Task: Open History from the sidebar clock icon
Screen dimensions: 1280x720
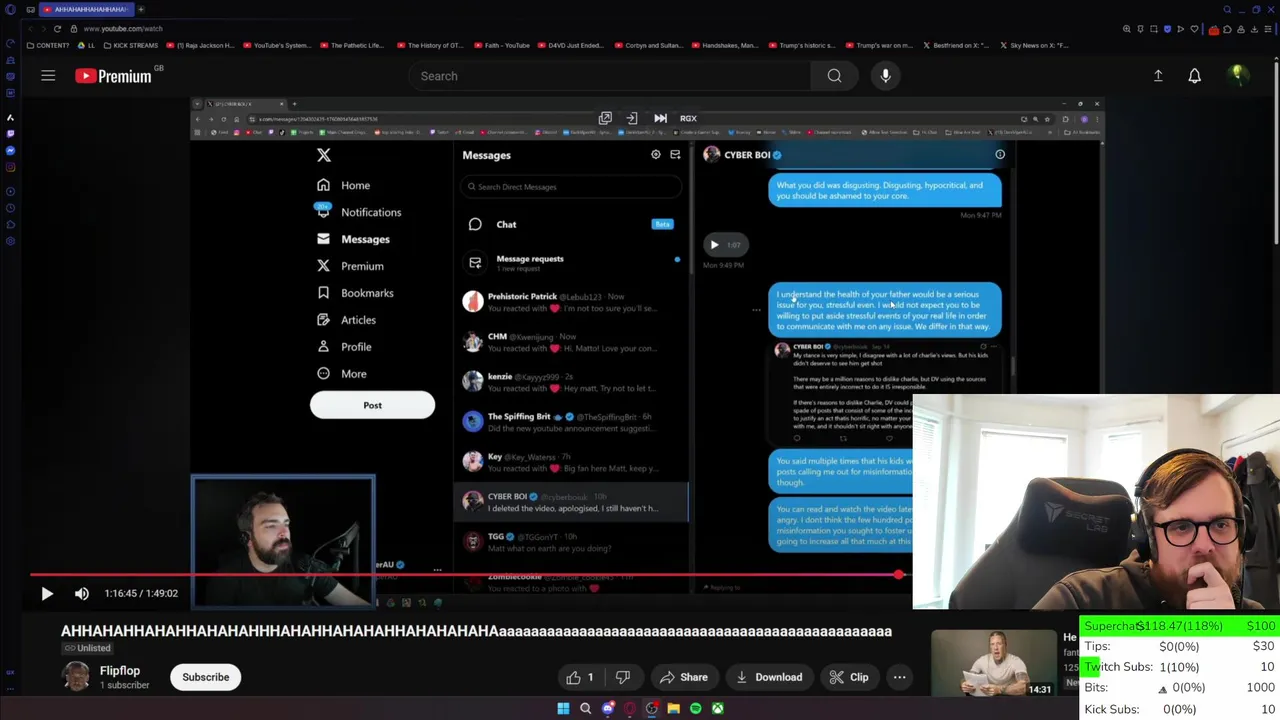Action: [10, 208]
